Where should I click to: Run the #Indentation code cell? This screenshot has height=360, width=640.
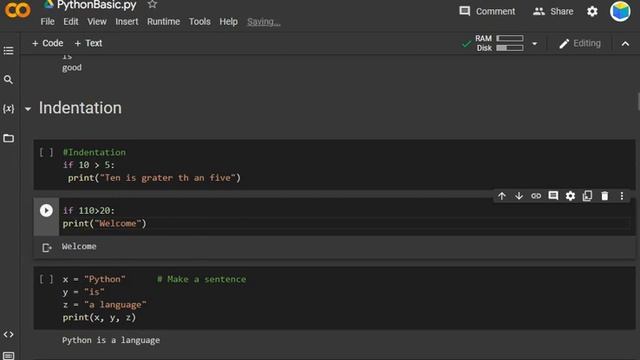[46, 152]
